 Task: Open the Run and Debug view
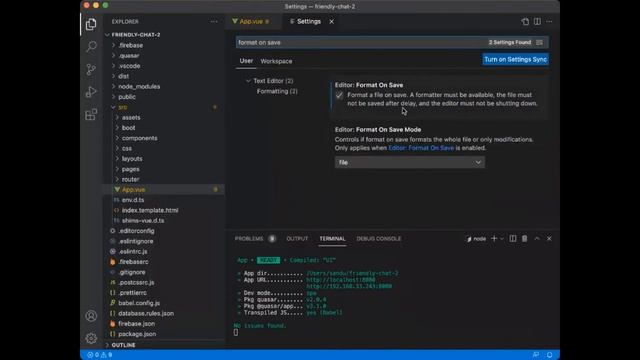91,92
